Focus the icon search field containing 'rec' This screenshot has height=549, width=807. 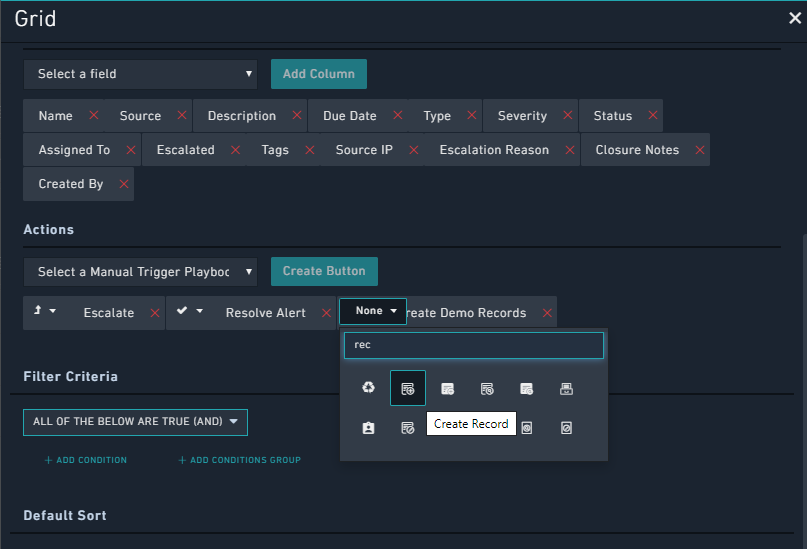click(473, 345)
